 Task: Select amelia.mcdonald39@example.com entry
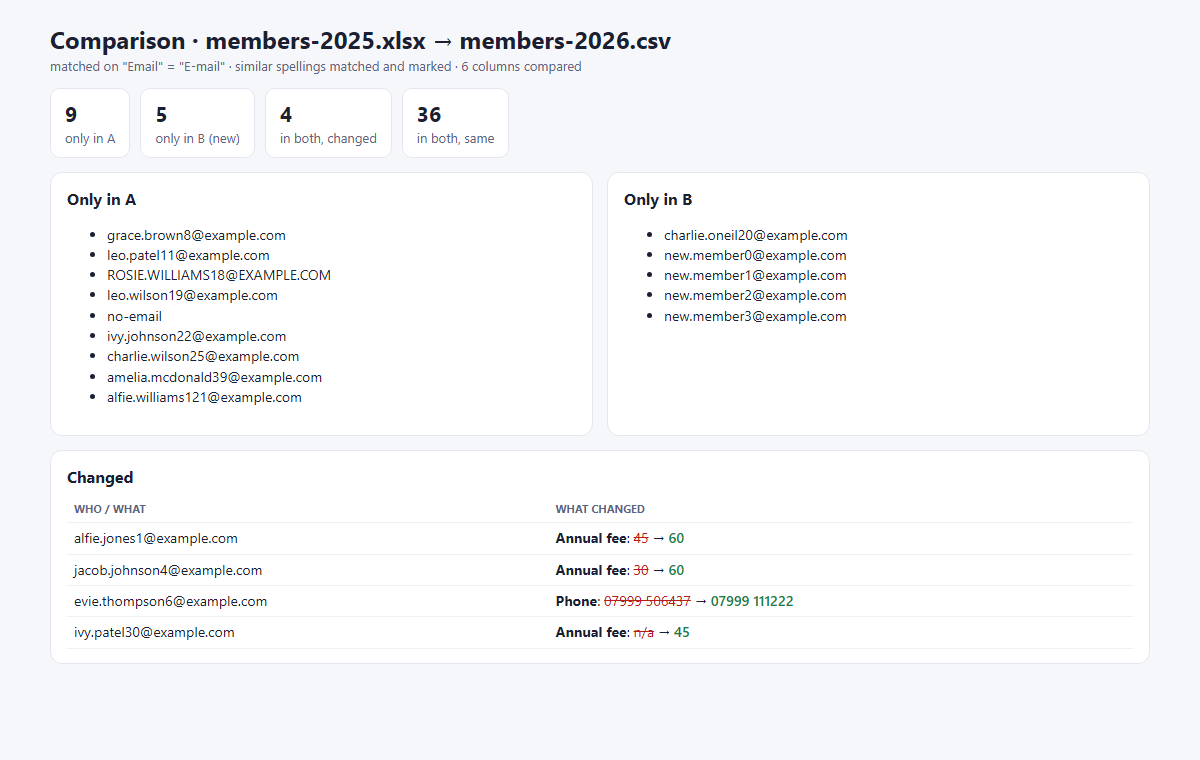(214, 377)
